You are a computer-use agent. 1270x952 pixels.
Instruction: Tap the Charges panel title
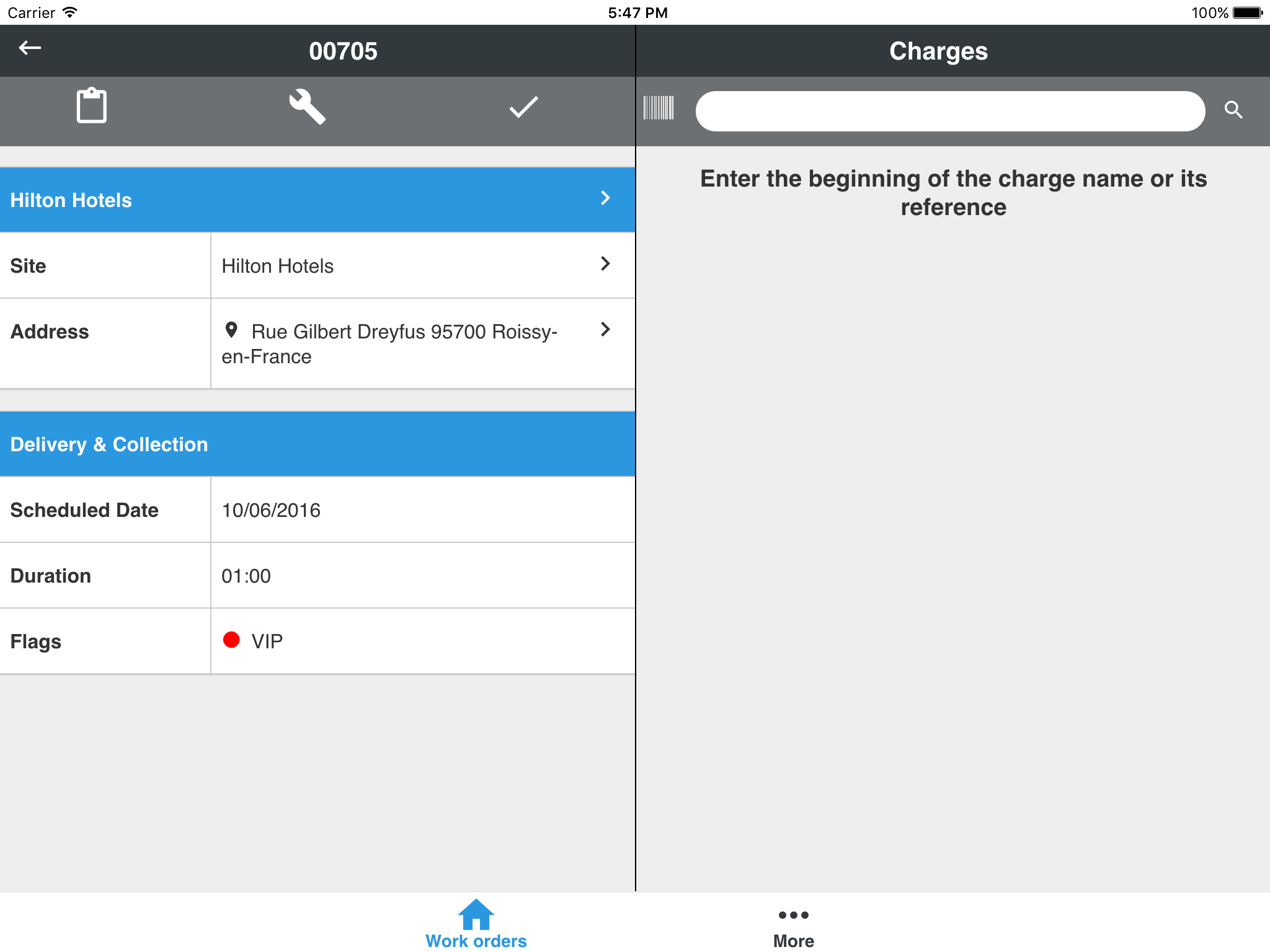click(938, 51)
